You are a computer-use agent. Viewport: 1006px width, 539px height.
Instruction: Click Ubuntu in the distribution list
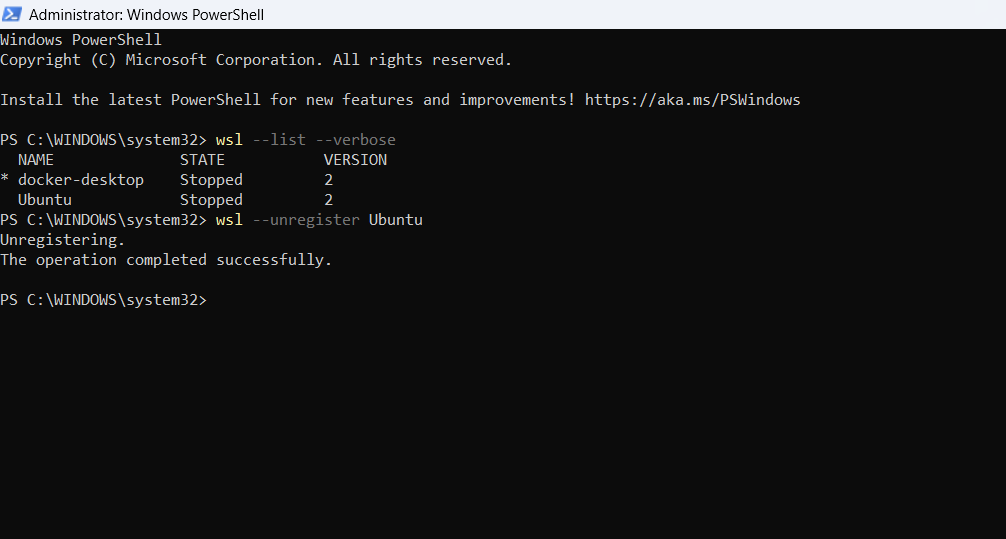coord(45,200)
